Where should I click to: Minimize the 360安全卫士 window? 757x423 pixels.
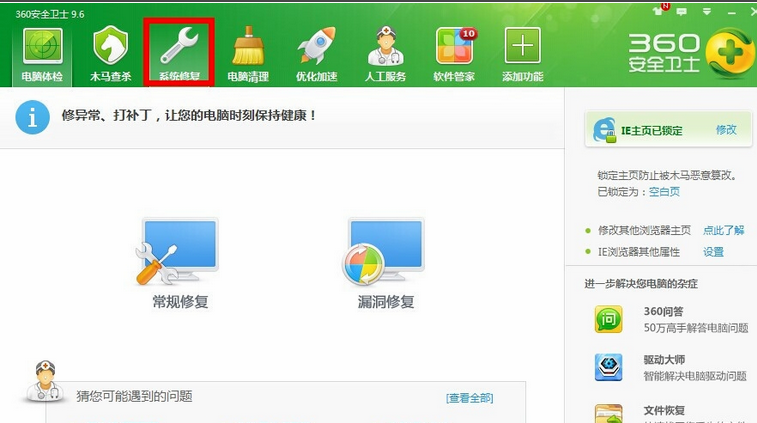coord(732,12)
